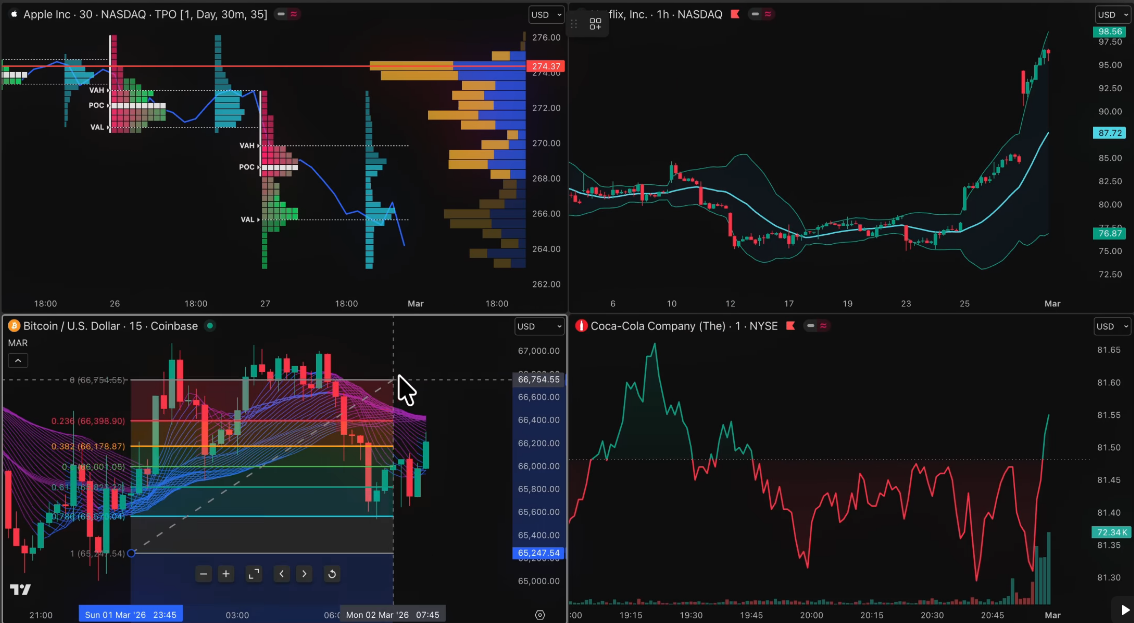
Task: Click the blue 65,247.54 price label
Action: [539, 553]
